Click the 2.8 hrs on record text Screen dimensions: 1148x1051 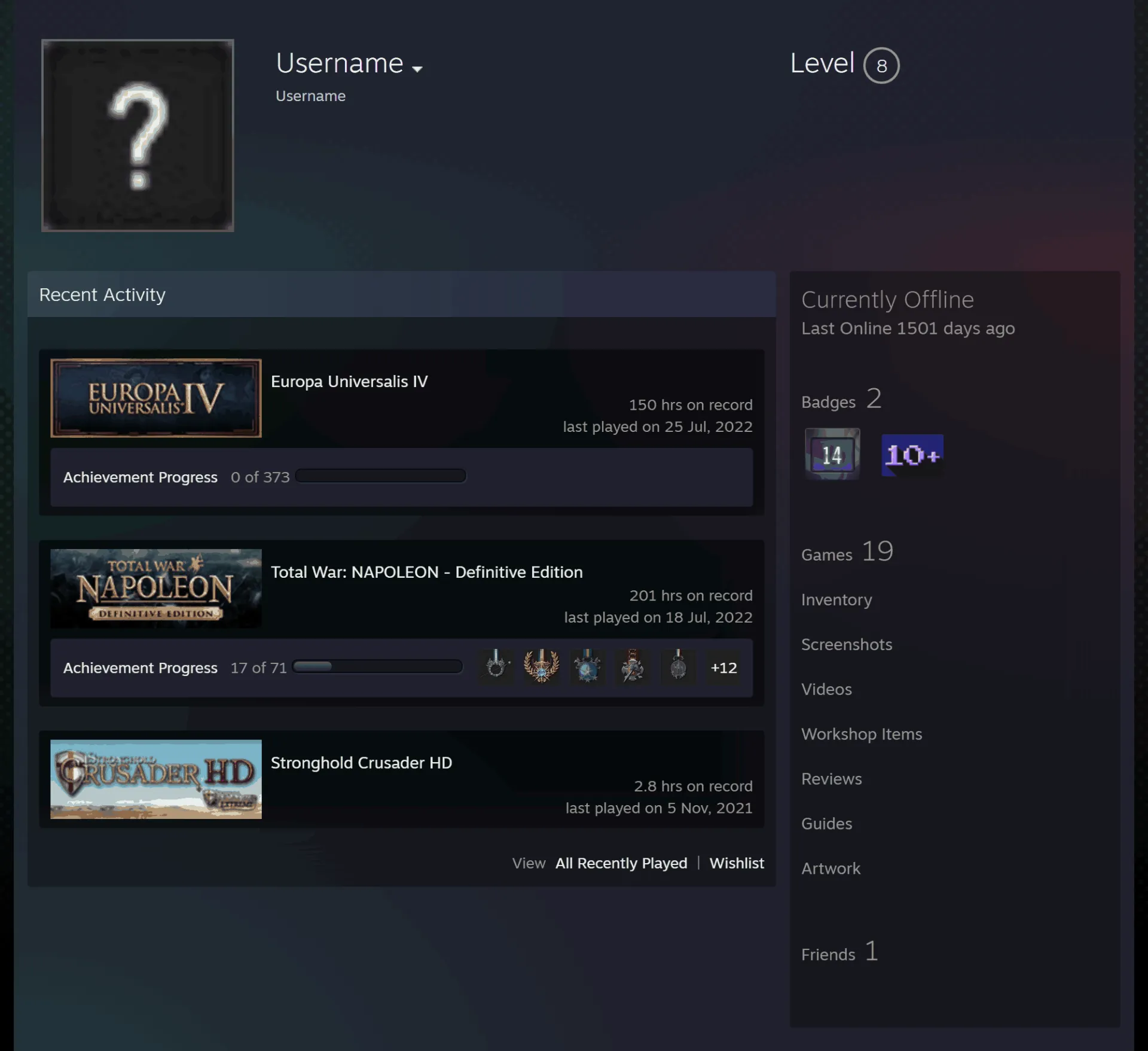point(693,787)
